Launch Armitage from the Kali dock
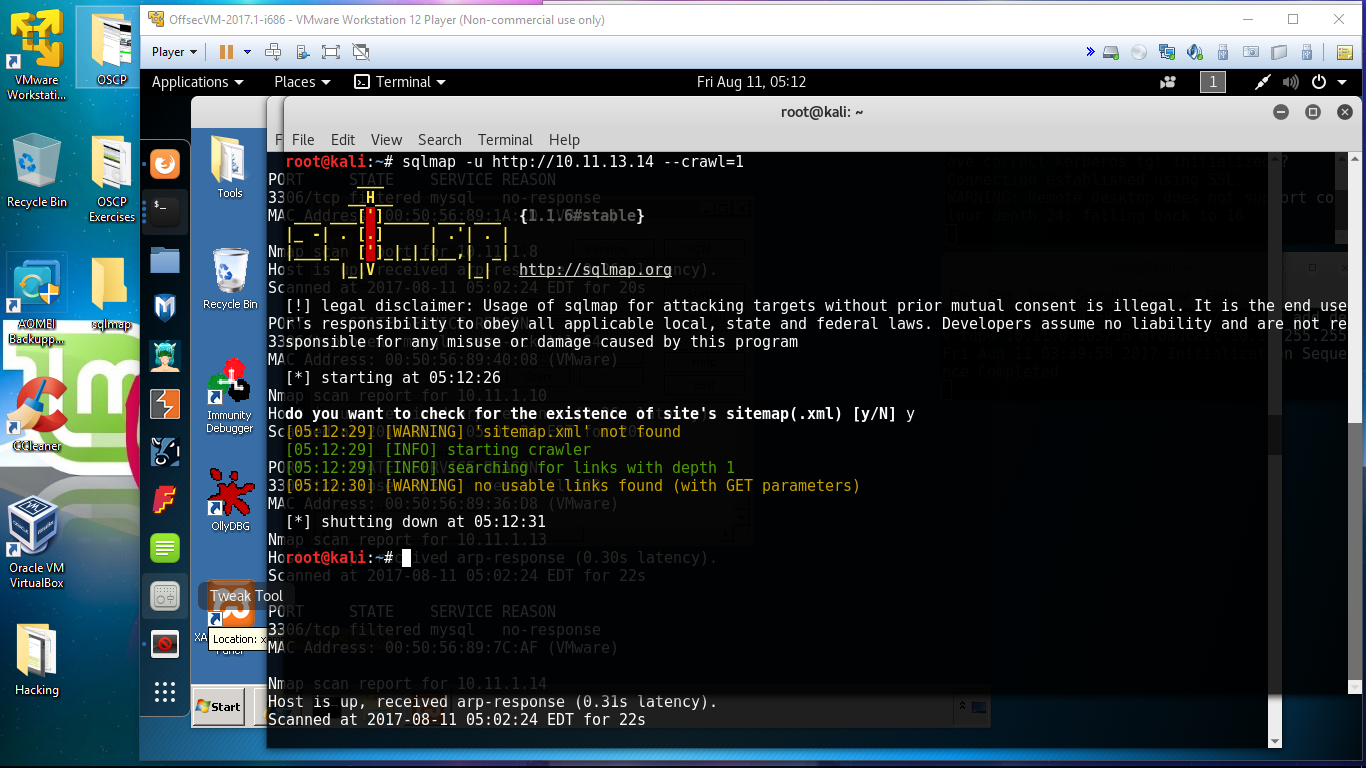Viewport: 1366px width, 768px height. point(165,356)
